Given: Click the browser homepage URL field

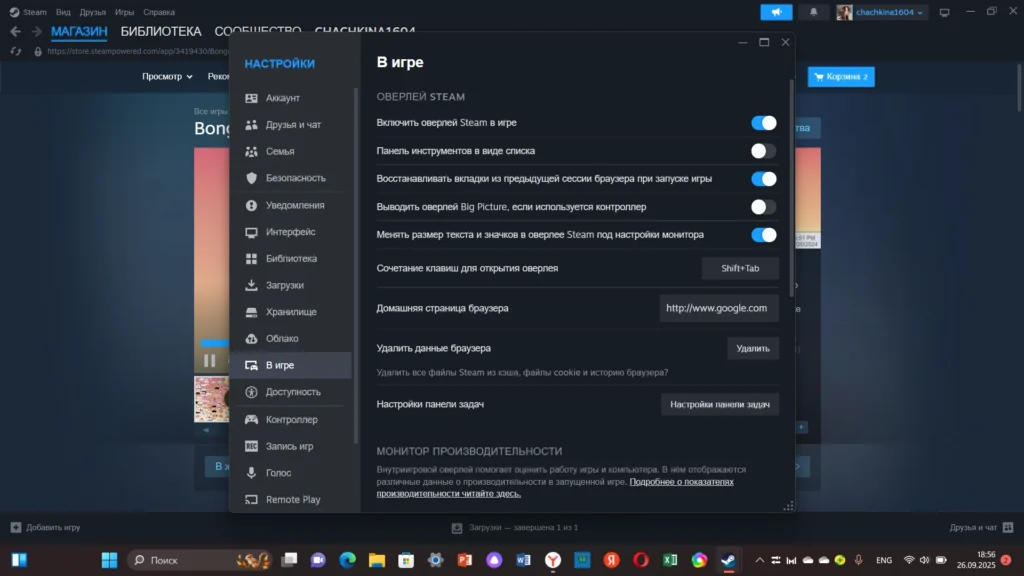Looking at the screenshot, I should [718, 308].
